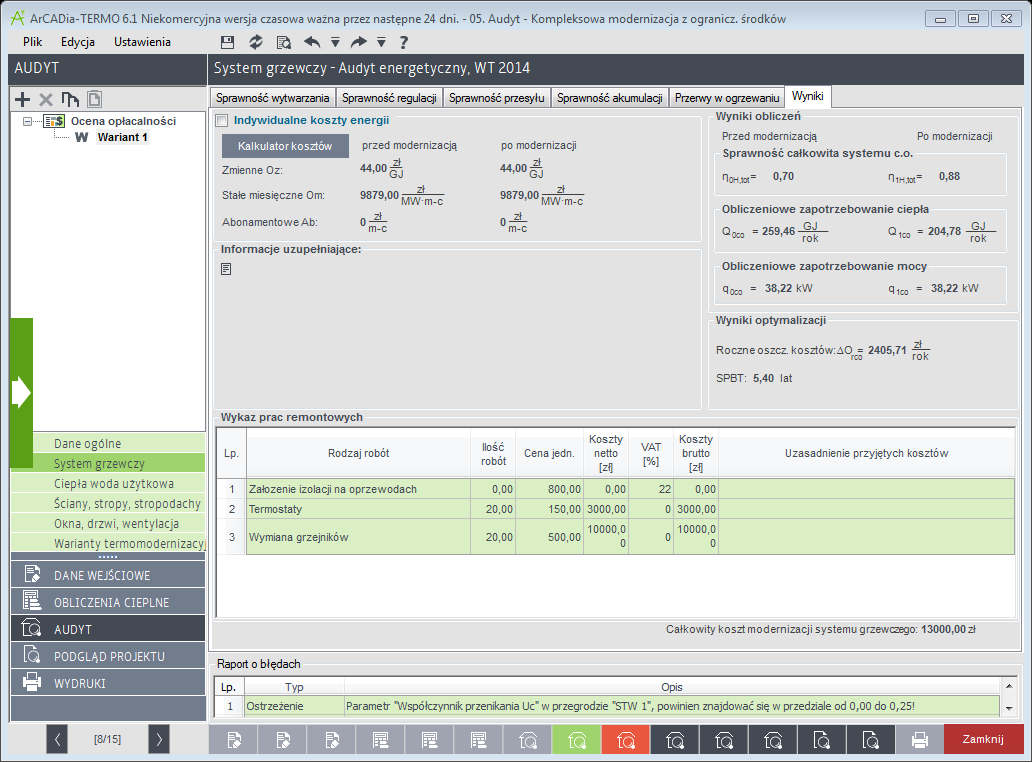The height and width of the screenshot is (762, 1032).
Task: Click the W icon beside Wariant 1
Action: [x=82, y=137]
